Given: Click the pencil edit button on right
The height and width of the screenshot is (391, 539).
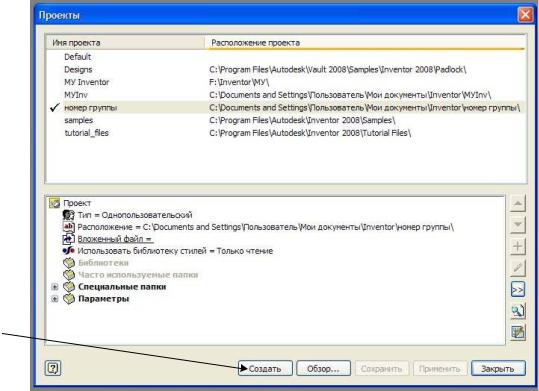Looking at the screenshot, I should click(x=518, y=268).
